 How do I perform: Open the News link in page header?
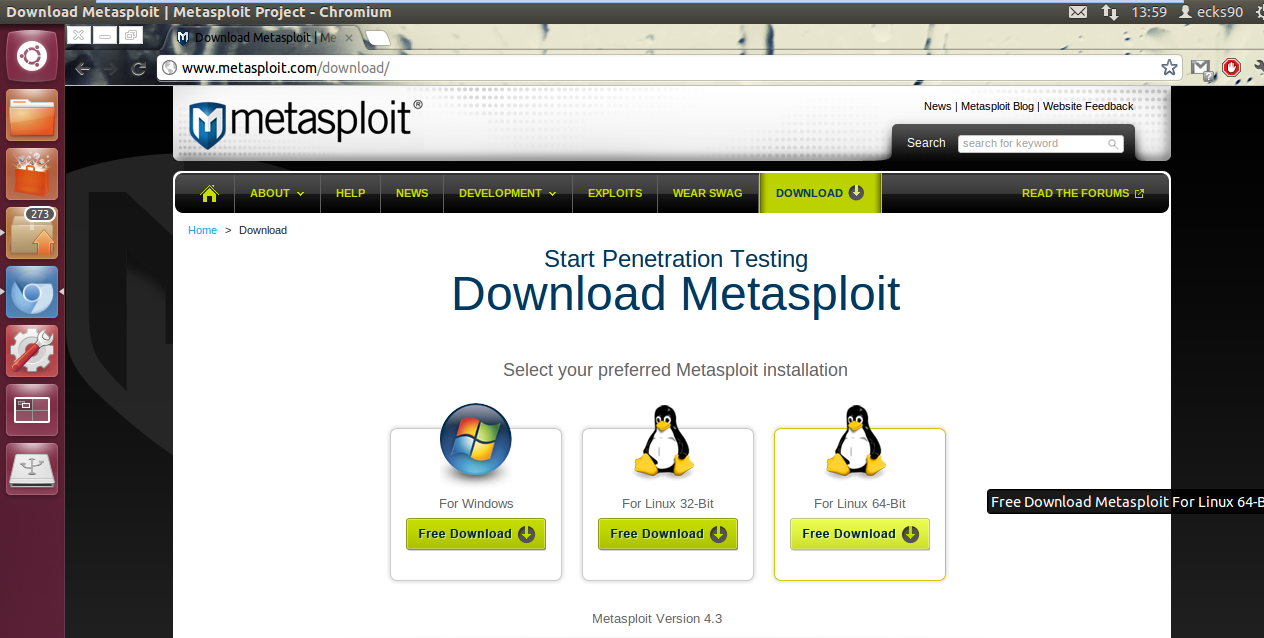(937, 106)
